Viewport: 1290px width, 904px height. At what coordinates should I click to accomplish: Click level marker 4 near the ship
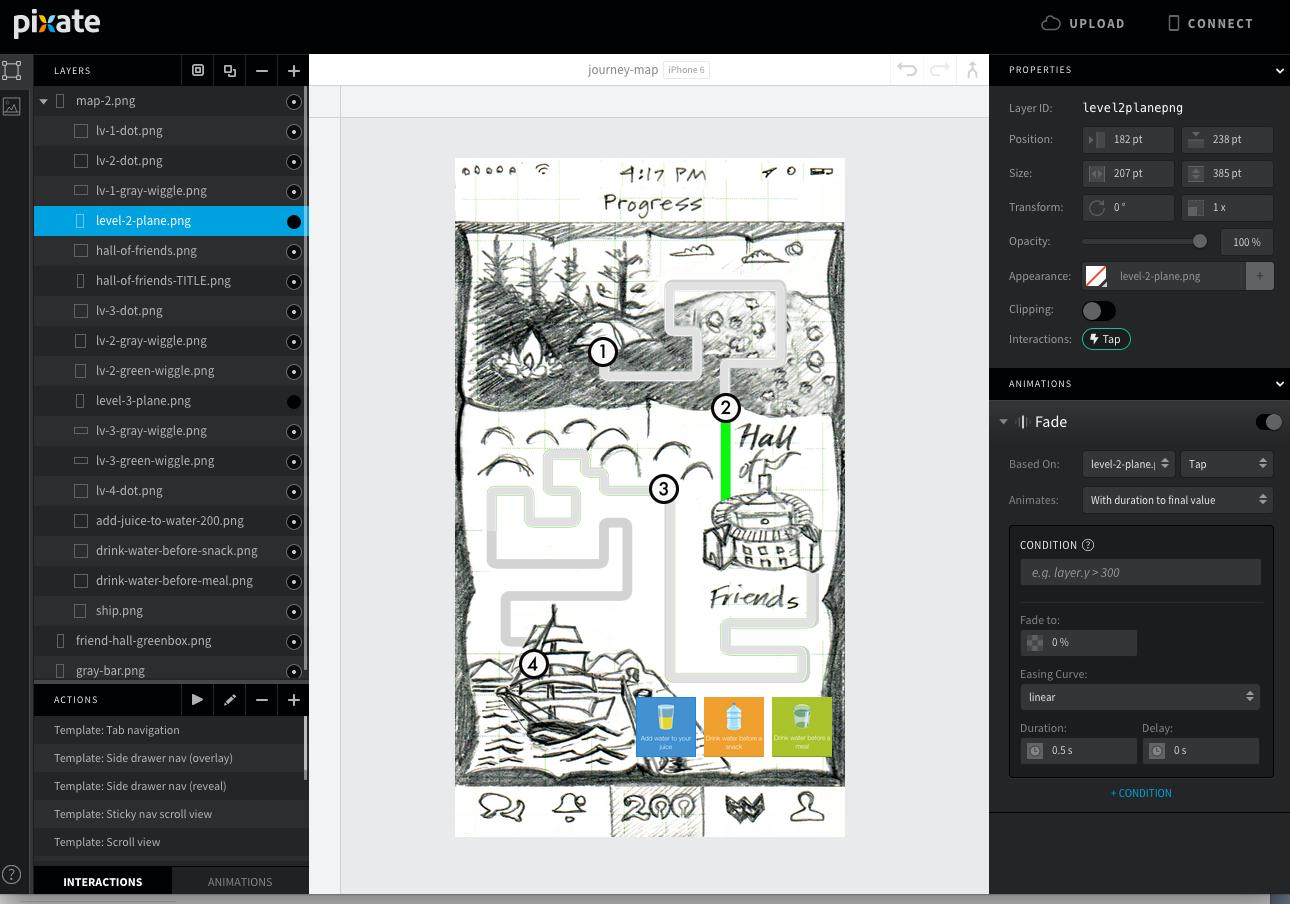[534, 664]
